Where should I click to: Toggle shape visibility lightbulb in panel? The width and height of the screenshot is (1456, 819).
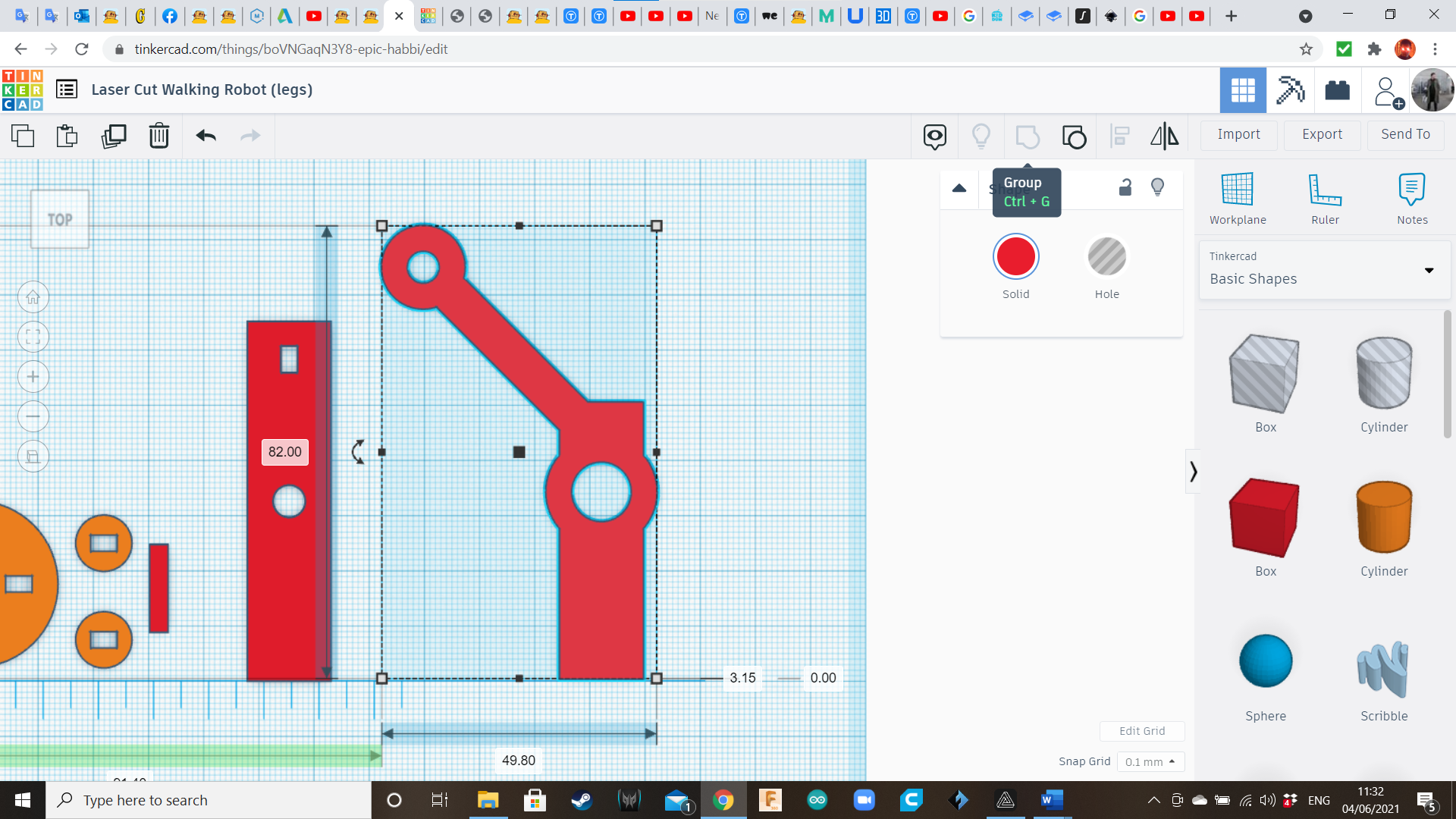(1157, 187)
